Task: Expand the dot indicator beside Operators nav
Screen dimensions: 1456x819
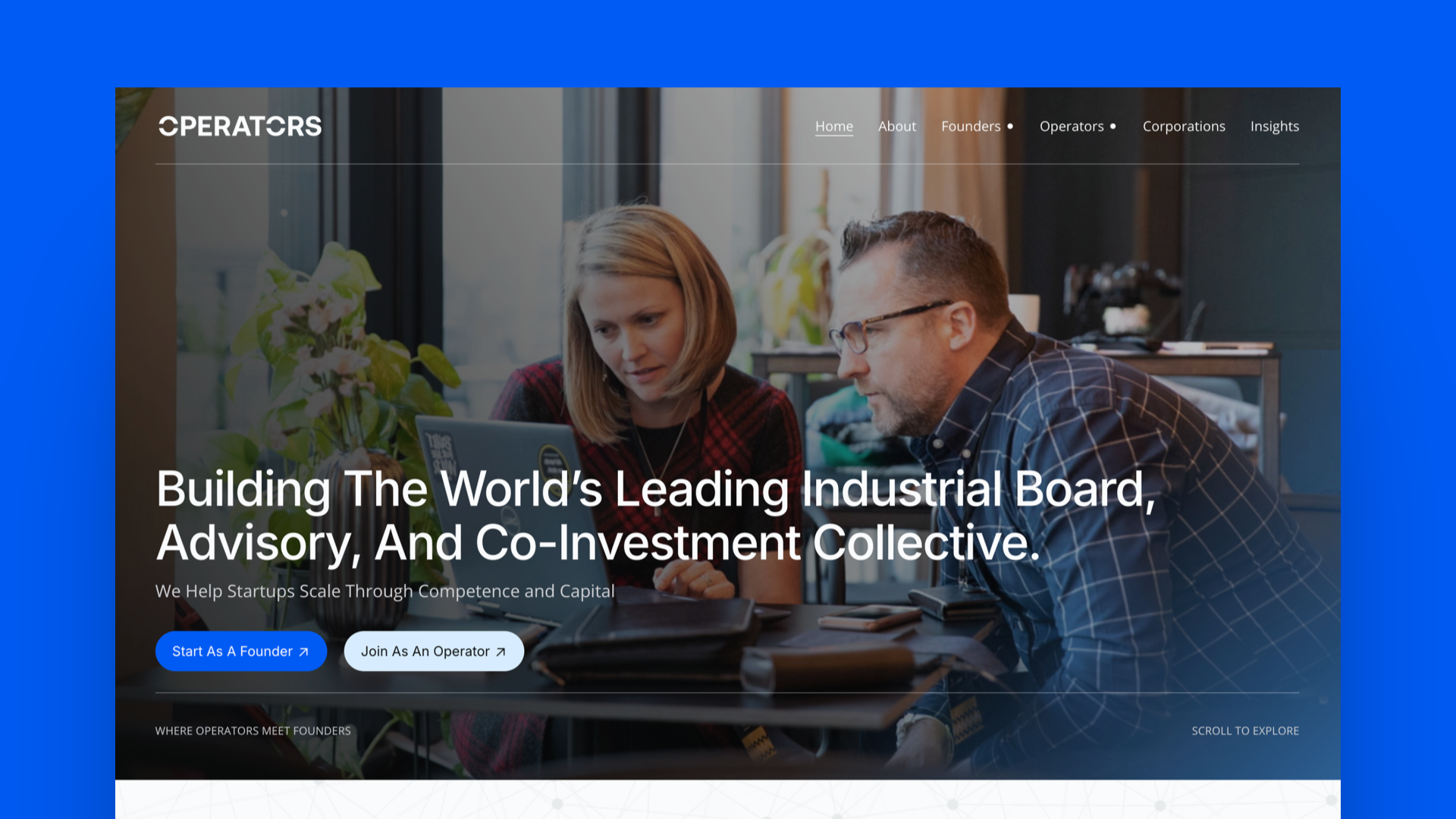Action: 1113,127
